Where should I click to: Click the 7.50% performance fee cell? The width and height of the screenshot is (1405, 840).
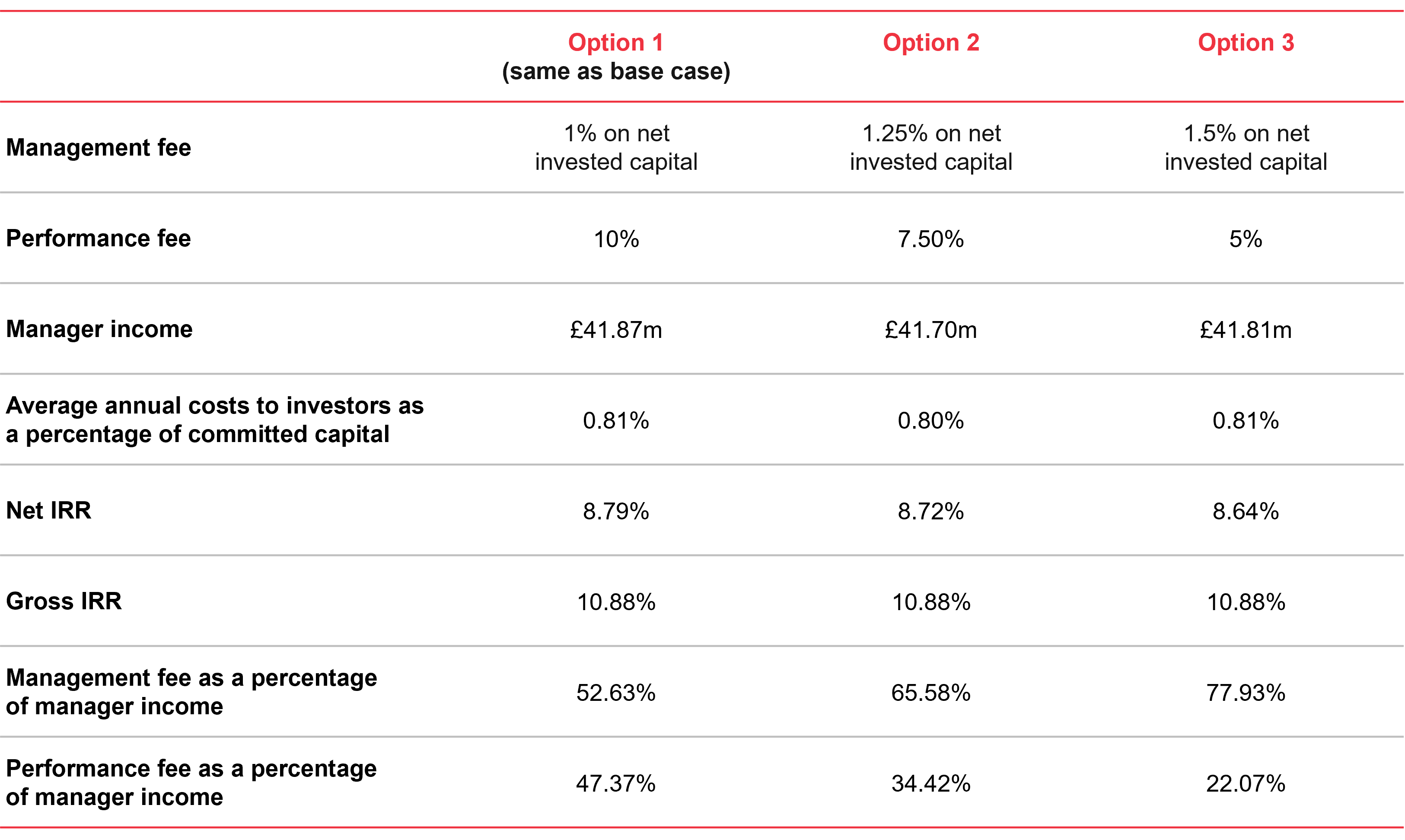[x=930, y=239]
